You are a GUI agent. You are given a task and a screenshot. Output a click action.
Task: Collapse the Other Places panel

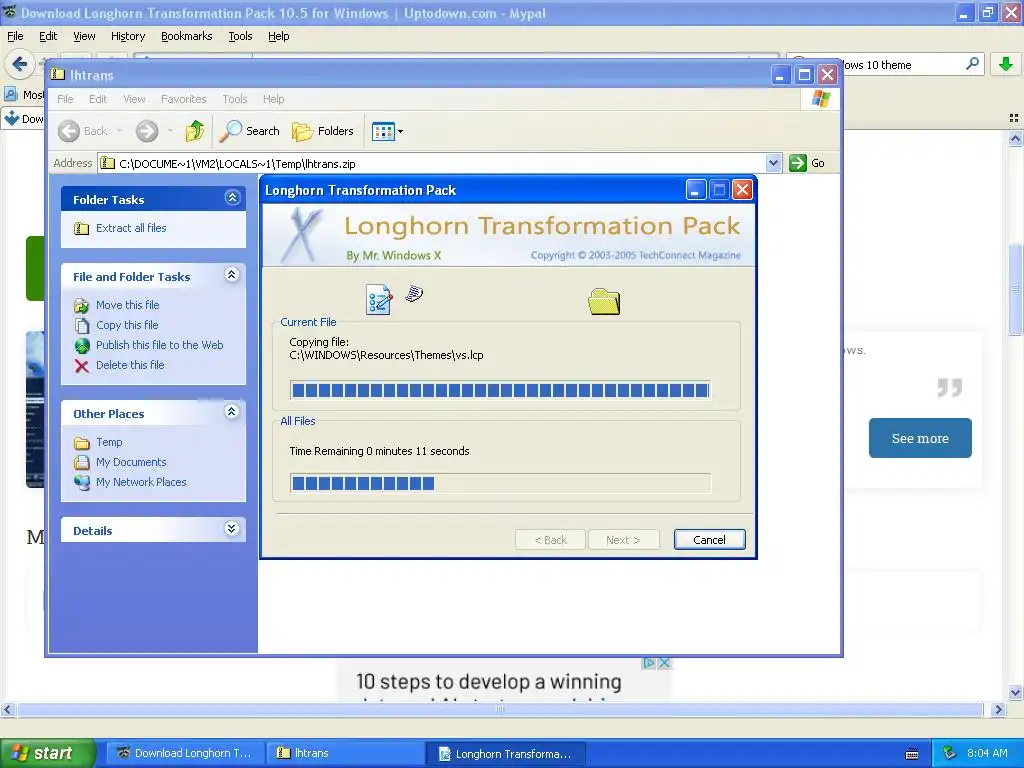[231, 412]
